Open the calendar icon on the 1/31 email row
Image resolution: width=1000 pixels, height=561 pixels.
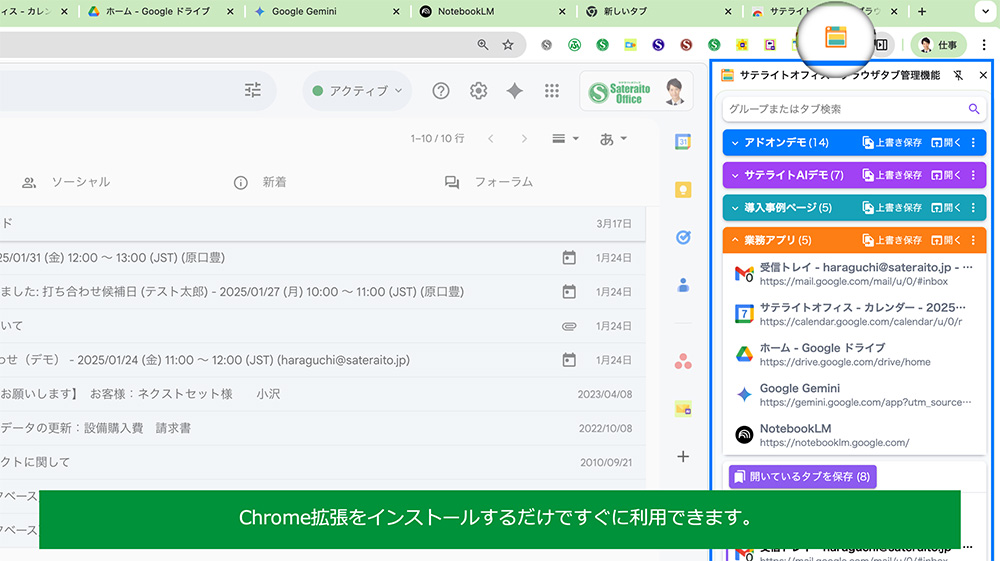569,258
